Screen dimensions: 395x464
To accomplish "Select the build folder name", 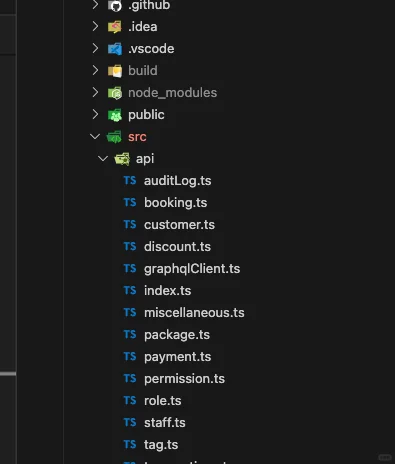I will coord(143,71).
